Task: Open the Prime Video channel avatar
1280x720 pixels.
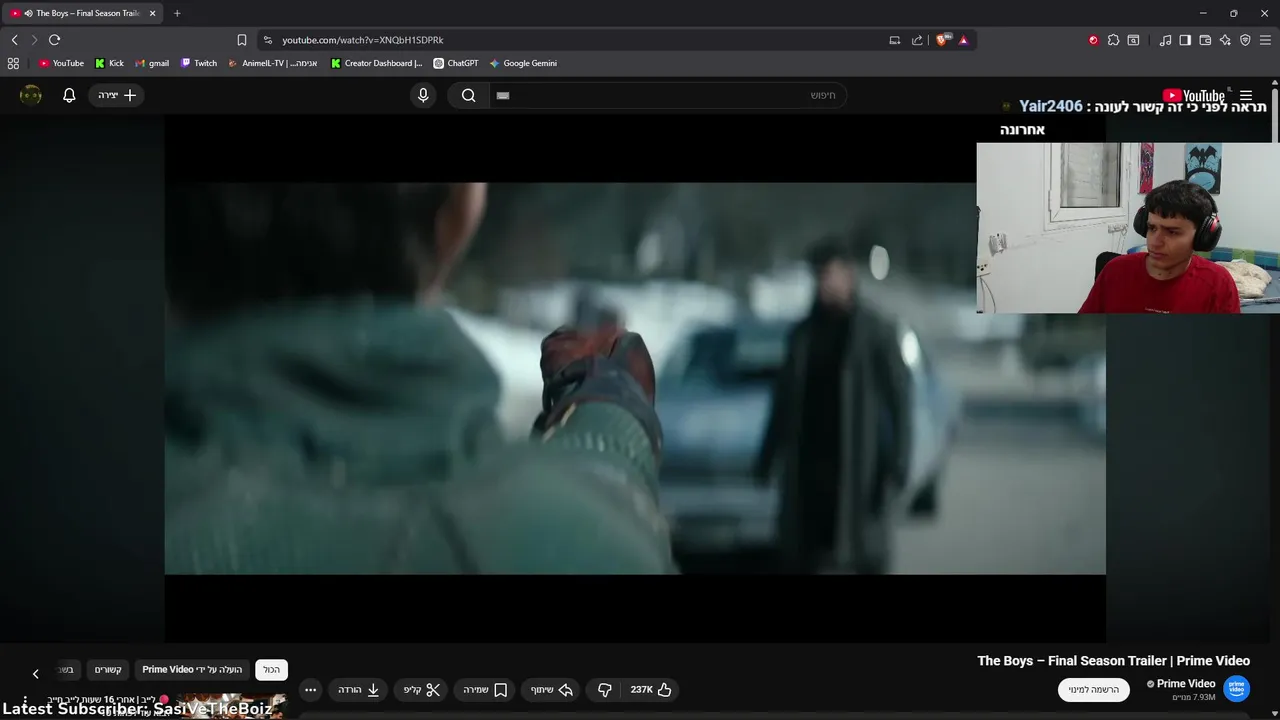Action: (1237, 689)
